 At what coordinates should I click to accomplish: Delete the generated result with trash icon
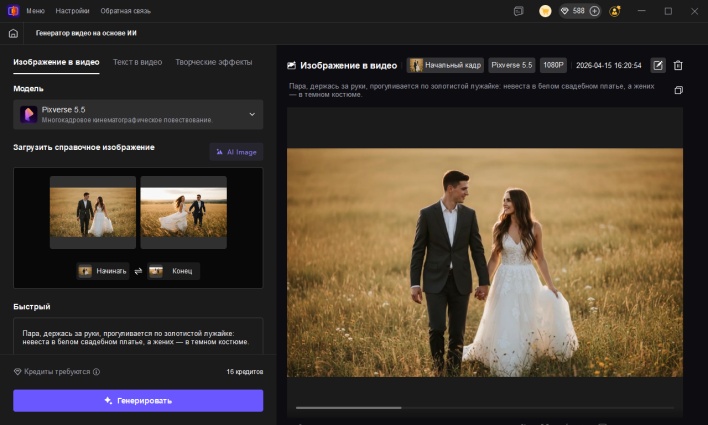click(678, 65)
